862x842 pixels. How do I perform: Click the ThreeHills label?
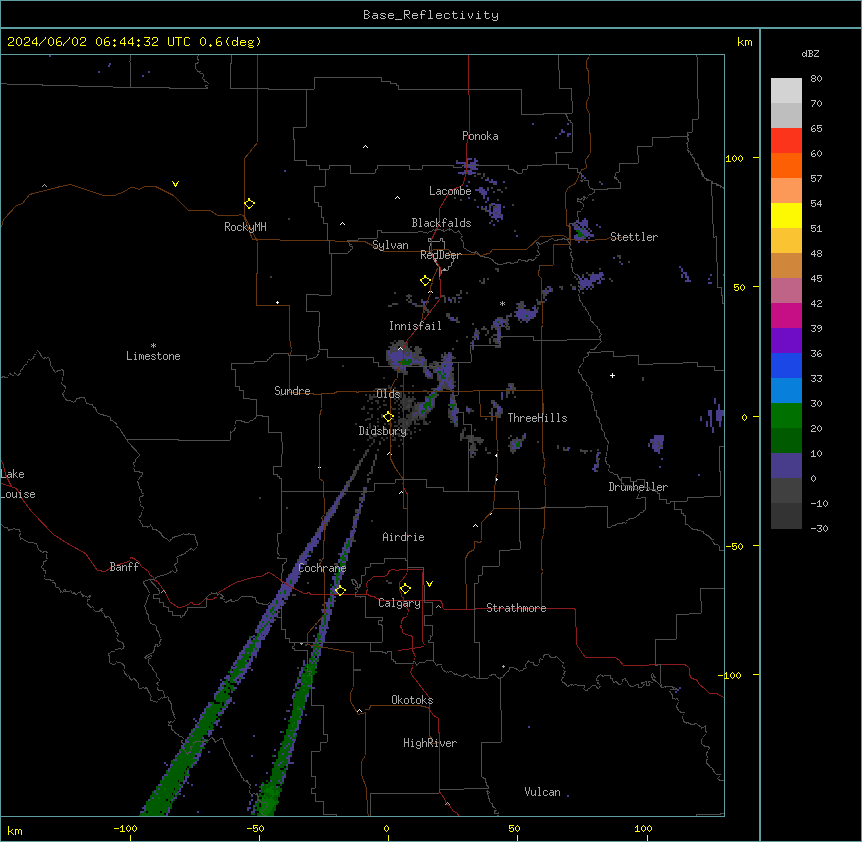(537, 418)
